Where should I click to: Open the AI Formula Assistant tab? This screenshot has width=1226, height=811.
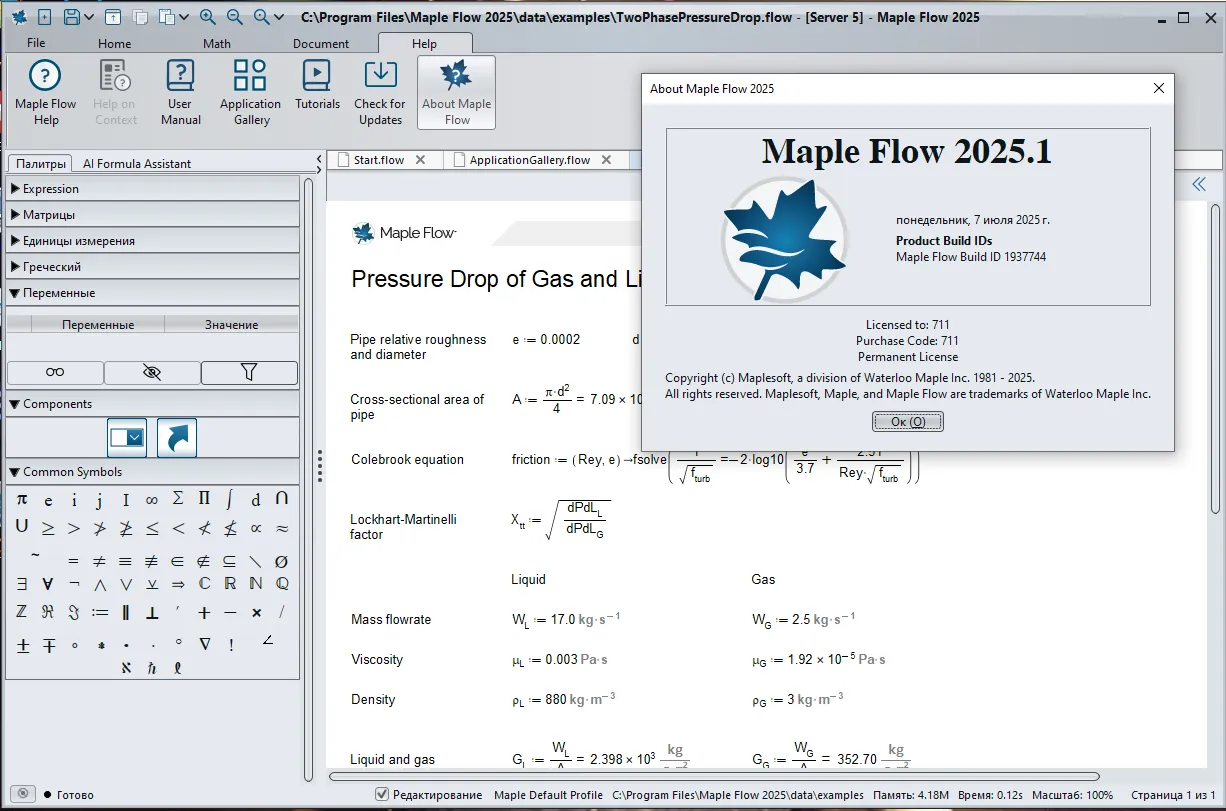pos(137,163)
